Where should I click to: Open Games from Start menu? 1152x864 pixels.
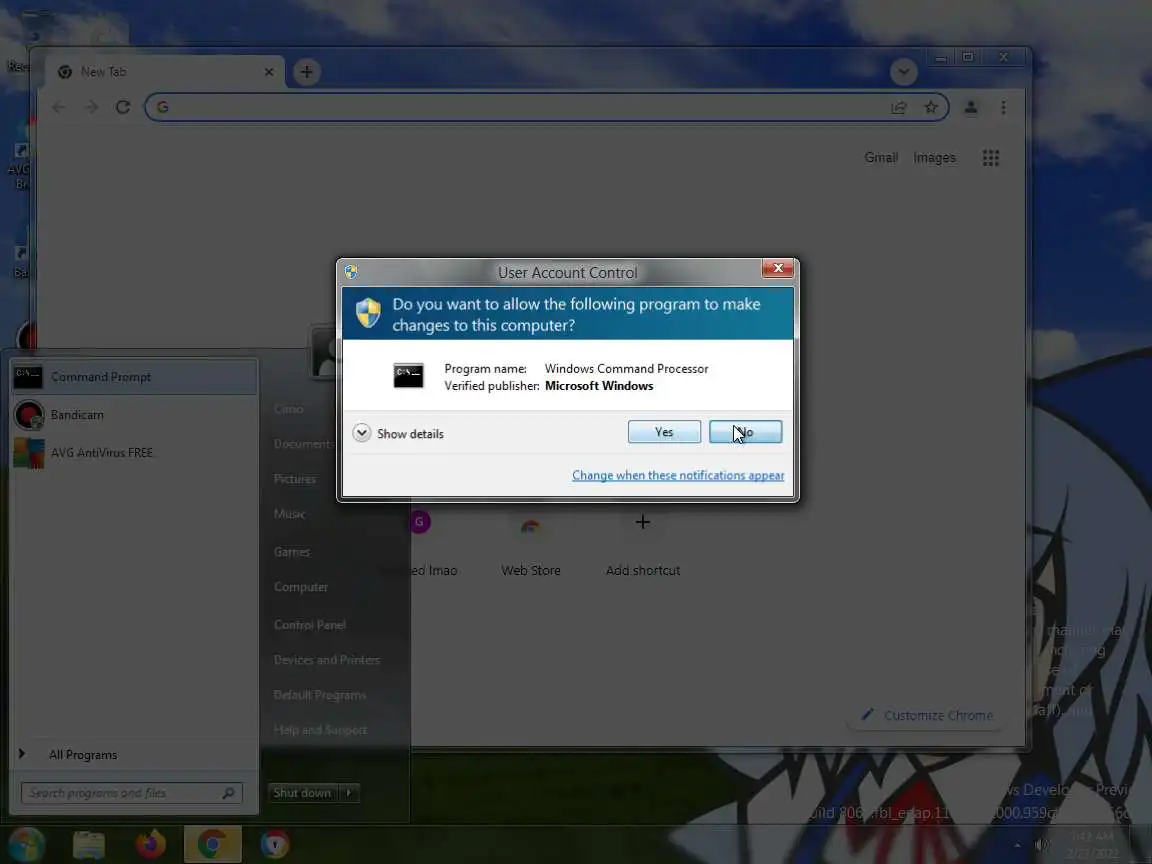[x=292, y=552]
